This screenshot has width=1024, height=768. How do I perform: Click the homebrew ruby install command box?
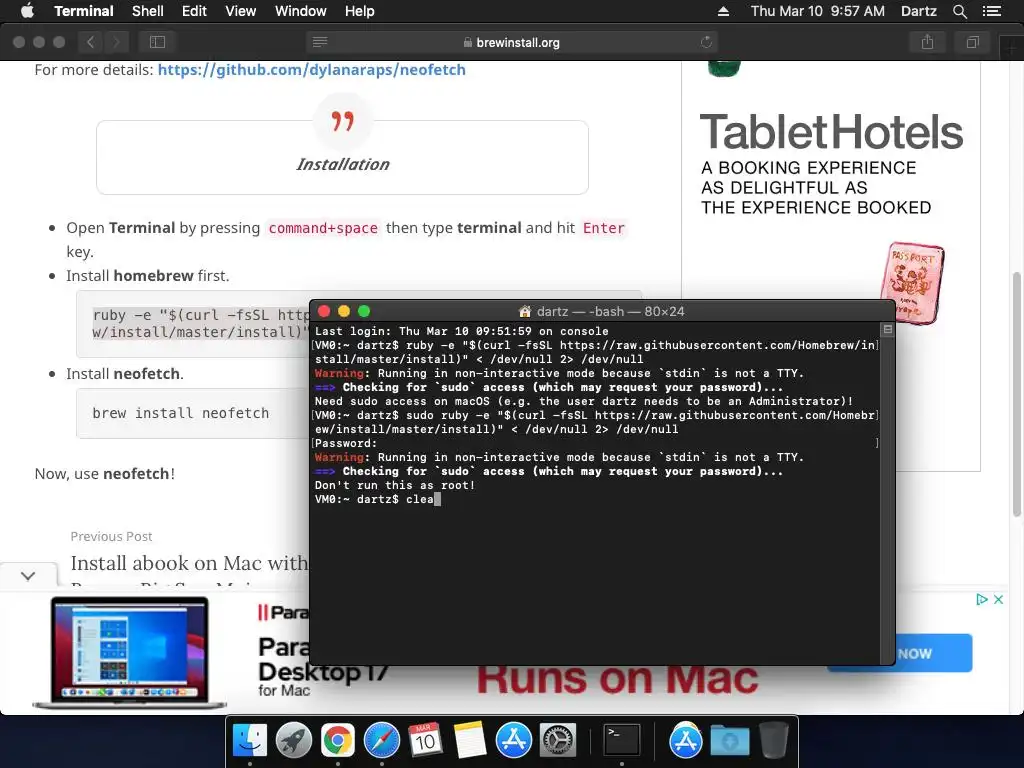coord(193,324)
